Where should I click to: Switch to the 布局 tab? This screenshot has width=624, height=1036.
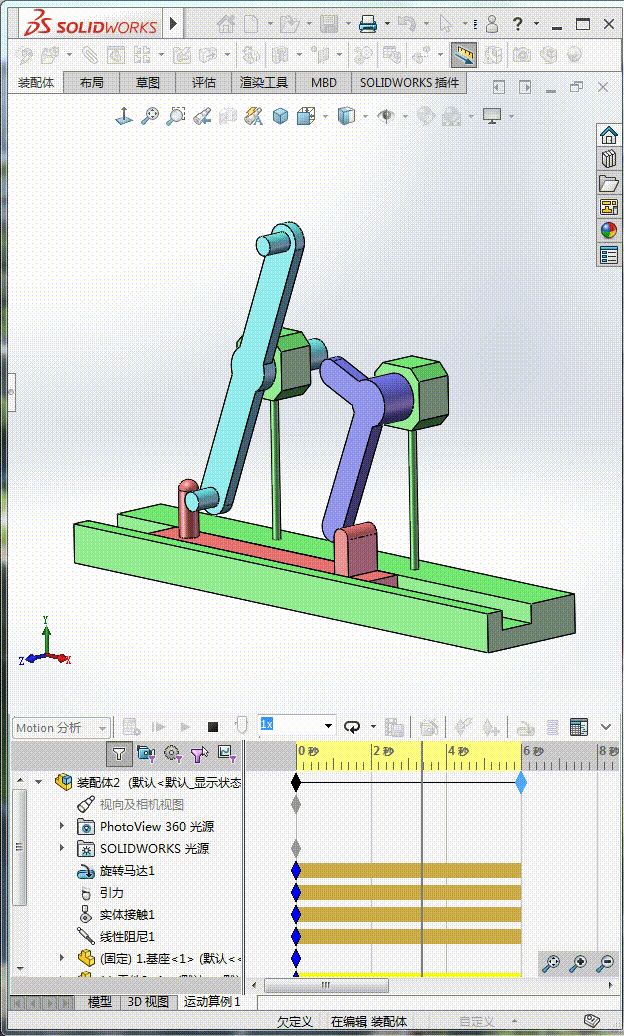click(91, 83)
